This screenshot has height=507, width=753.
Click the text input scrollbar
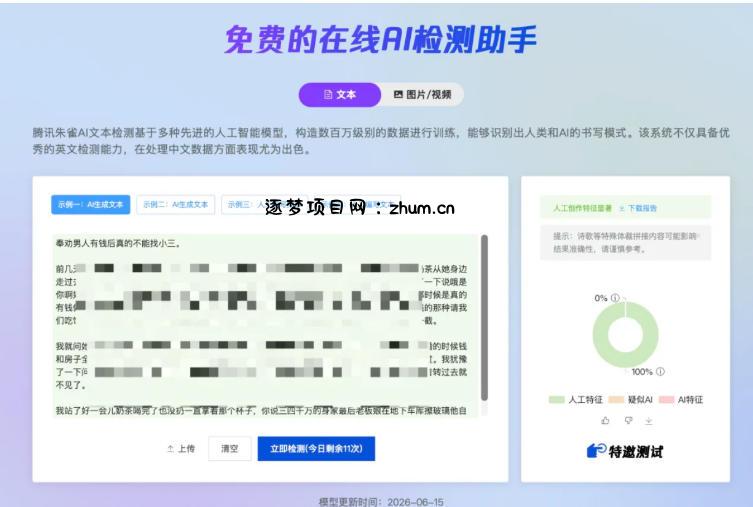click(485, 317)
